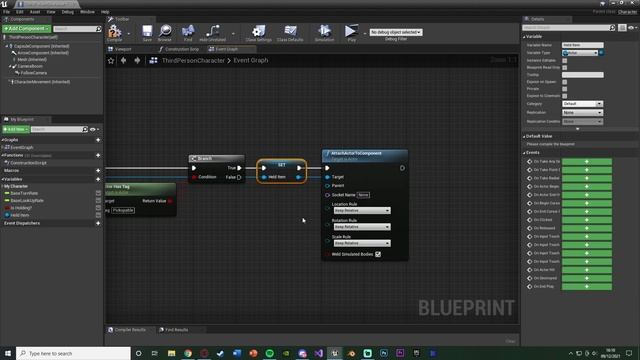Click the Details search magnifier icon
This screenshot has height=360, width=640.
click(612, 27)
